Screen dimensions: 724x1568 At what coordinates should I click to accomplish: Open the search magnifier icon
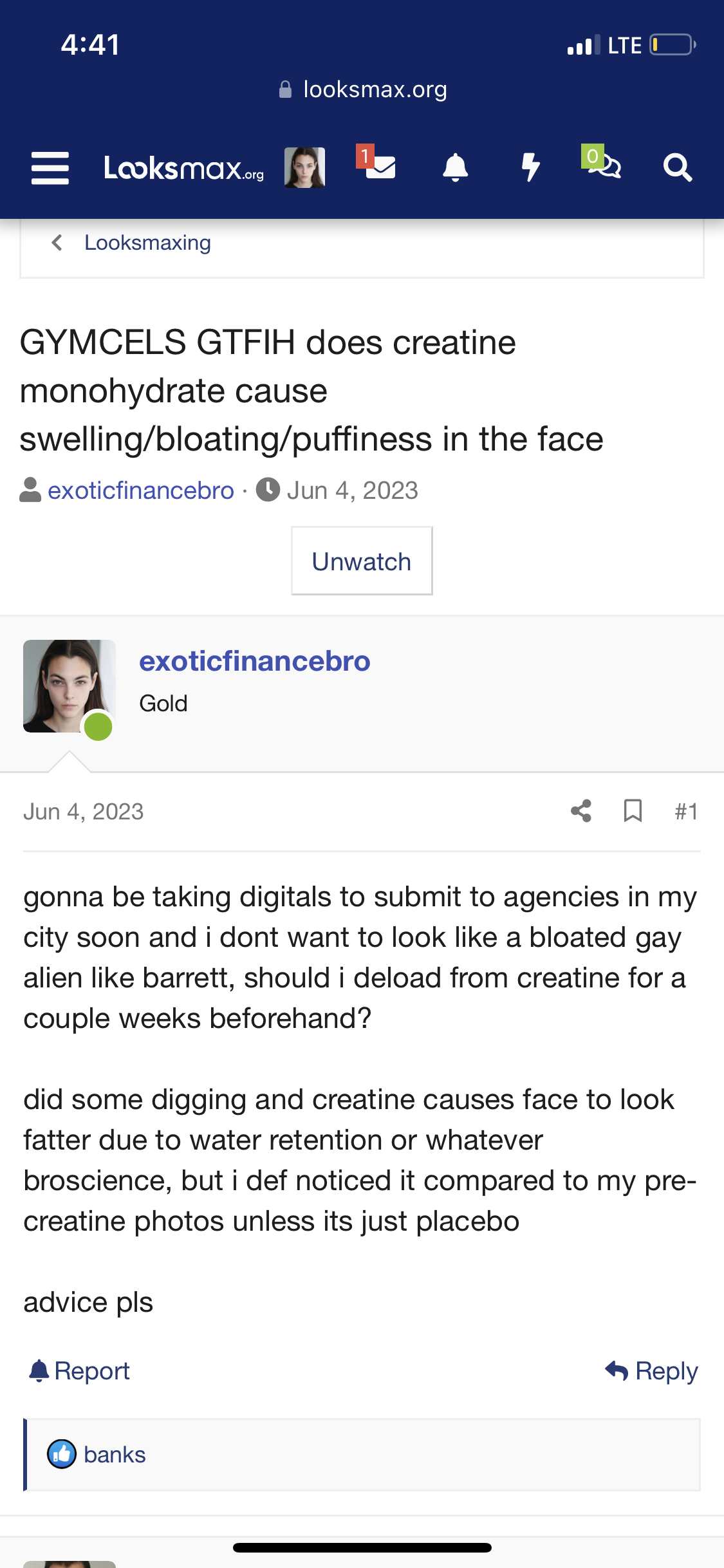pos(678,168)
